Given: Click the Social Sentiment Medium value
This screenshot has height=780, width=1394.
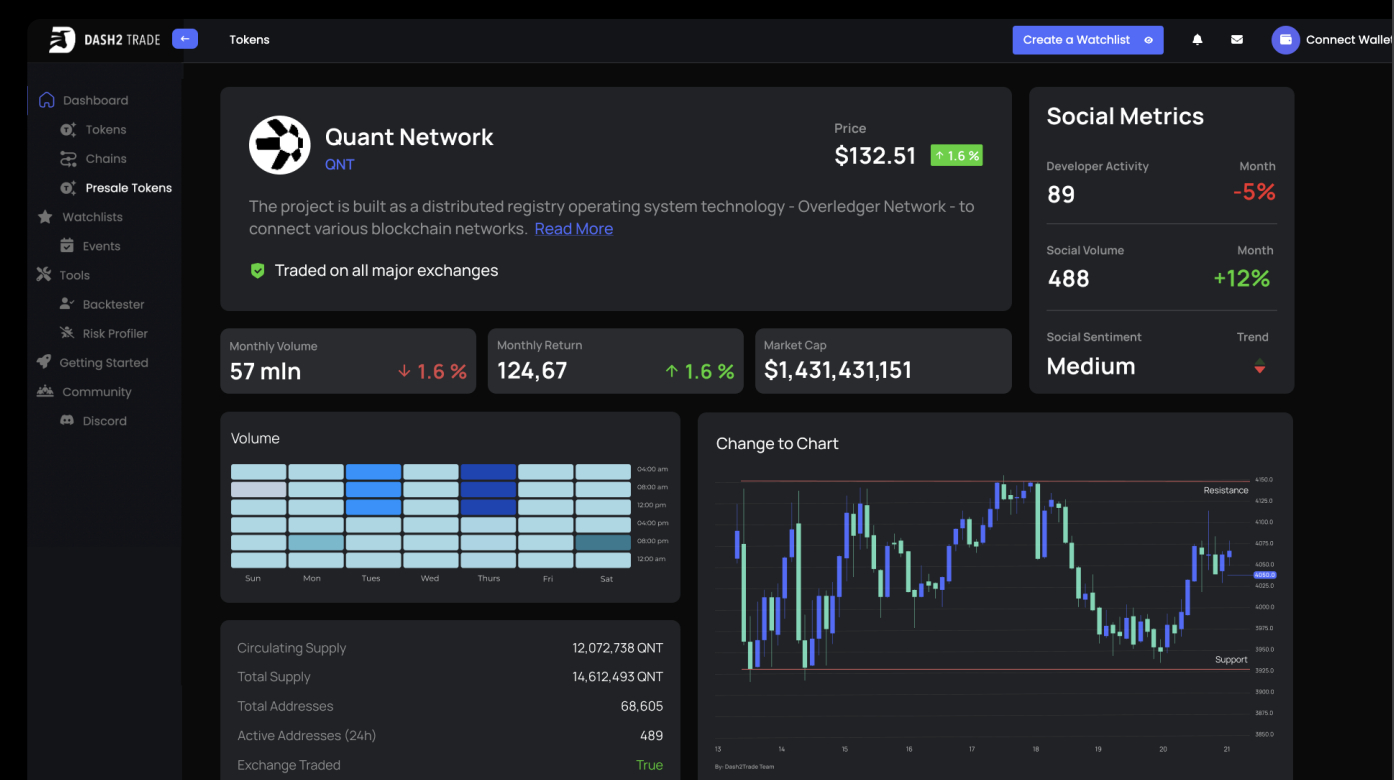Looking at the screenshot, I should [x=1091, y=367].
